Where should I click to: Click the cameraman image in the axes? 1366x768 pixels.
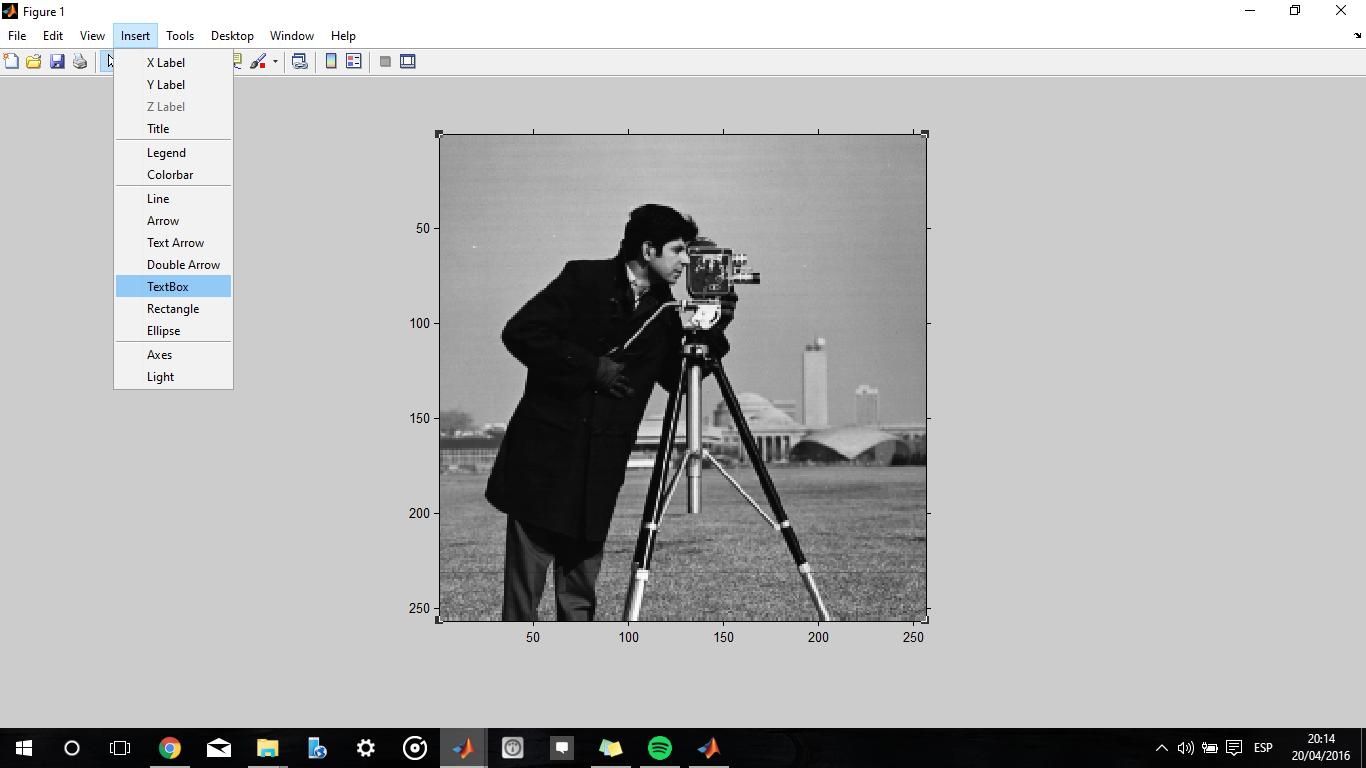[683, 378]
